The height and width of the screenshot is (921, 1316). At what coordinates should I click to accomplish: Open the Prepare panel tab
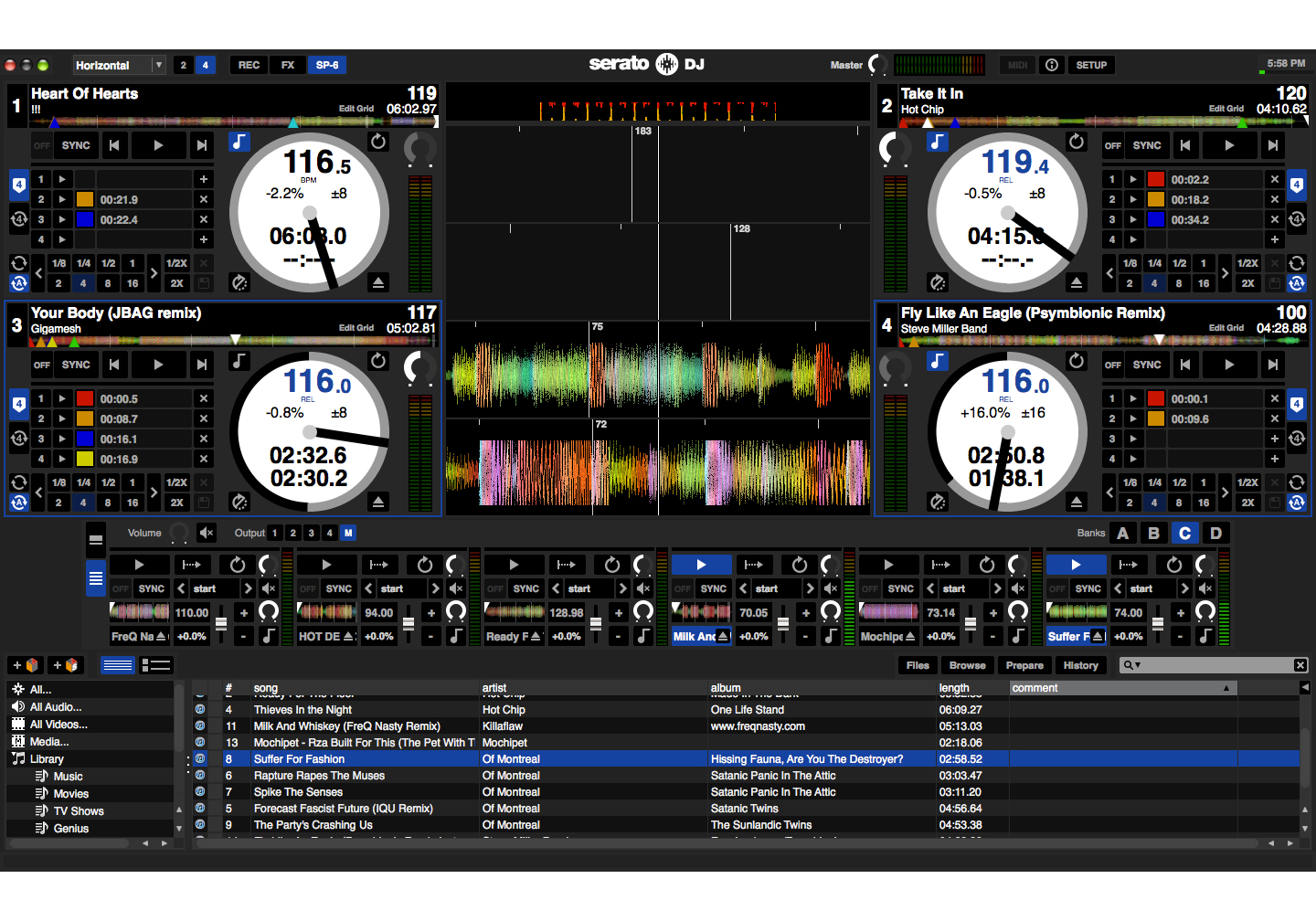pos(1024,665)
